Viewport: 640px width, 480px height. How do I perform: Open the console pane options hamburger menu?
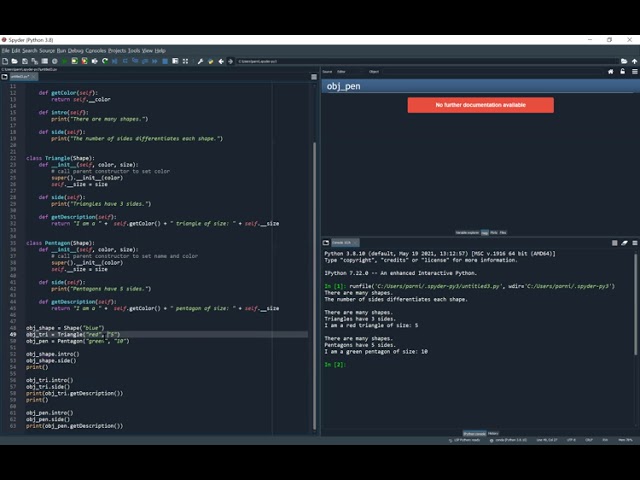[635, 243]
